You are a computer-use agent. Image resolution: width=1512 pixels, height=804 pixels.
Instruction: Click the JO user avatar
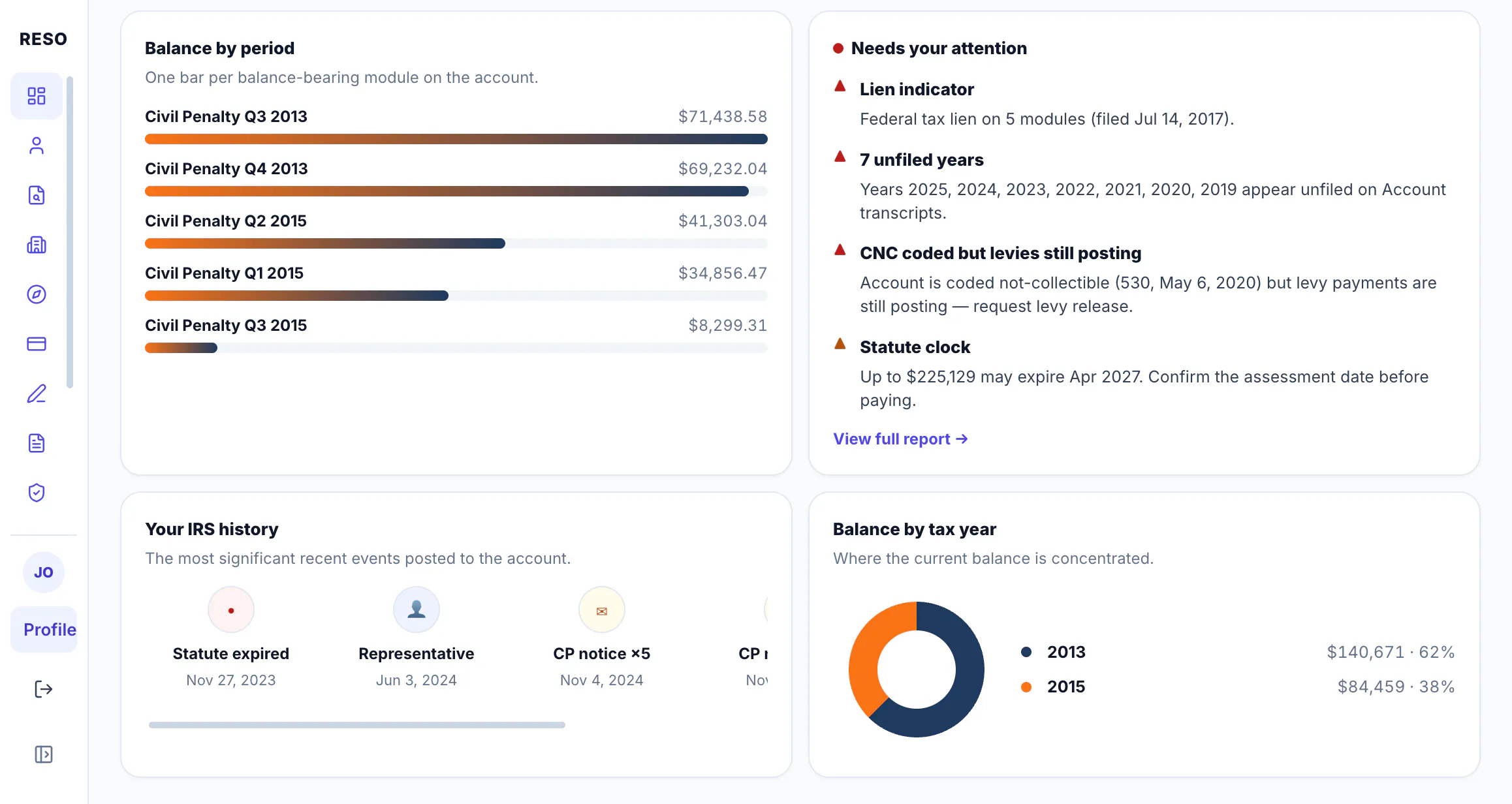[x=44, y=572]
